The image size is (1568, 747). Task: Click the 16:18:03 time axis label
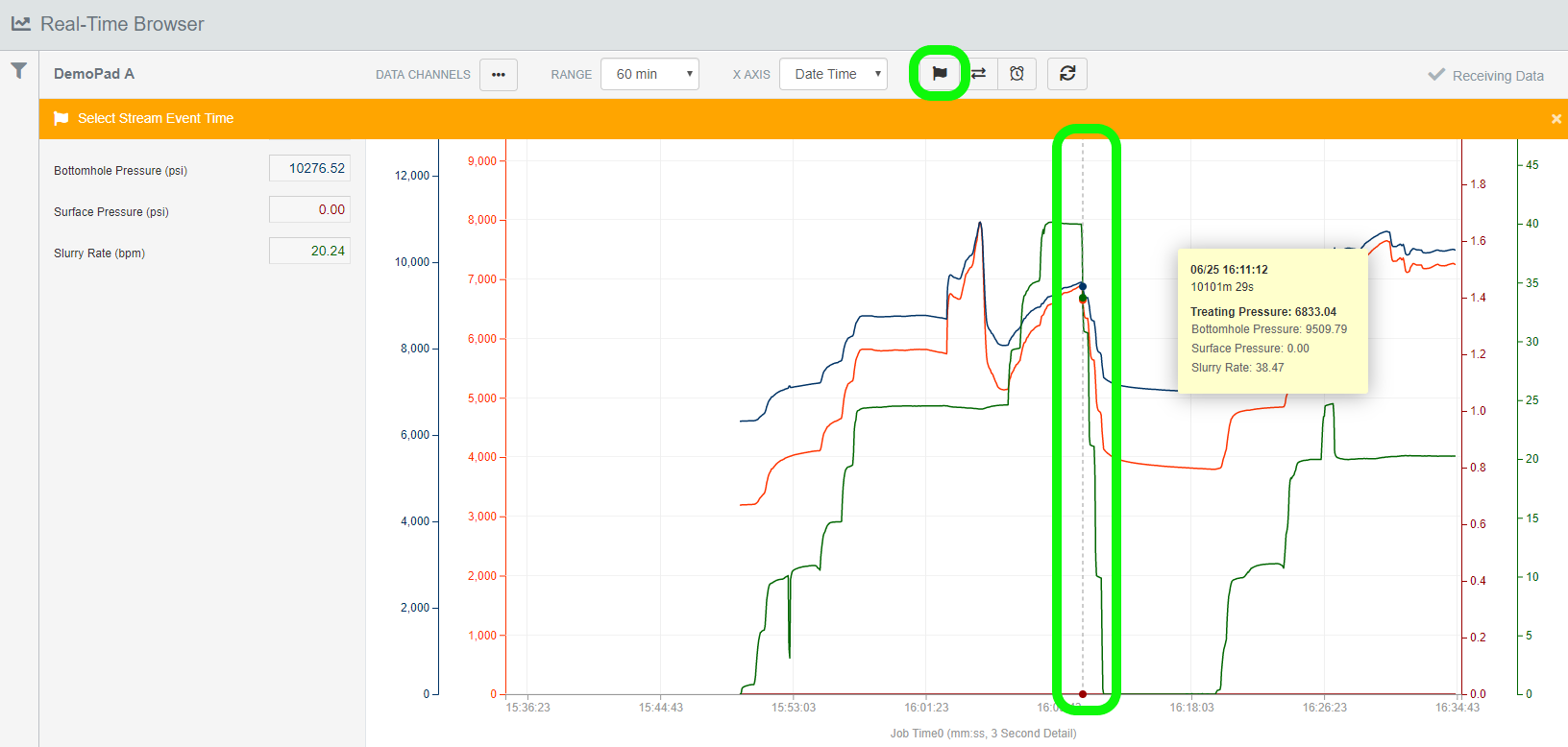(x=1191, y=708)
